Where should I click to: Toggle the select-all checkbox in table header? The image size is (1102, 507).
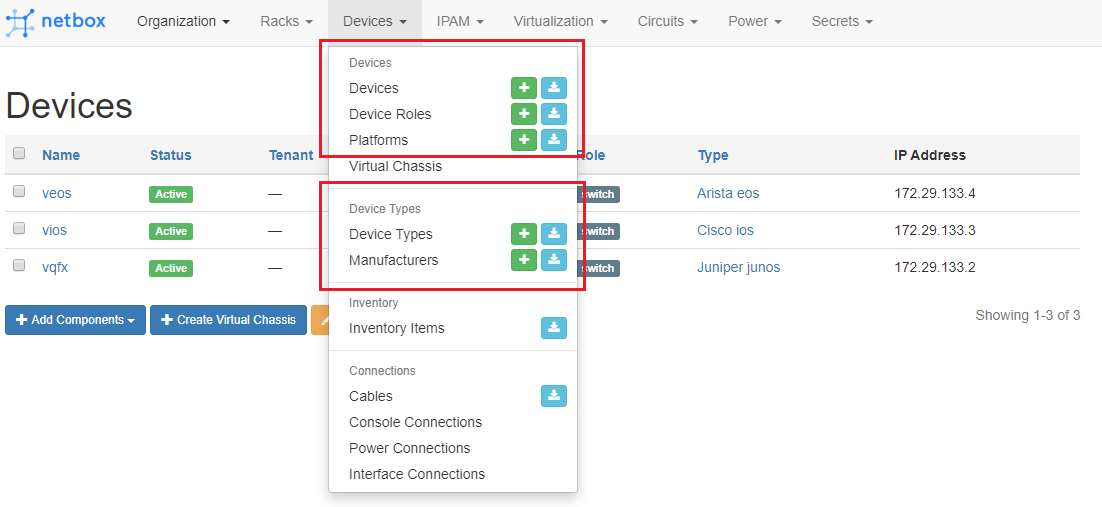coord(19,154)
